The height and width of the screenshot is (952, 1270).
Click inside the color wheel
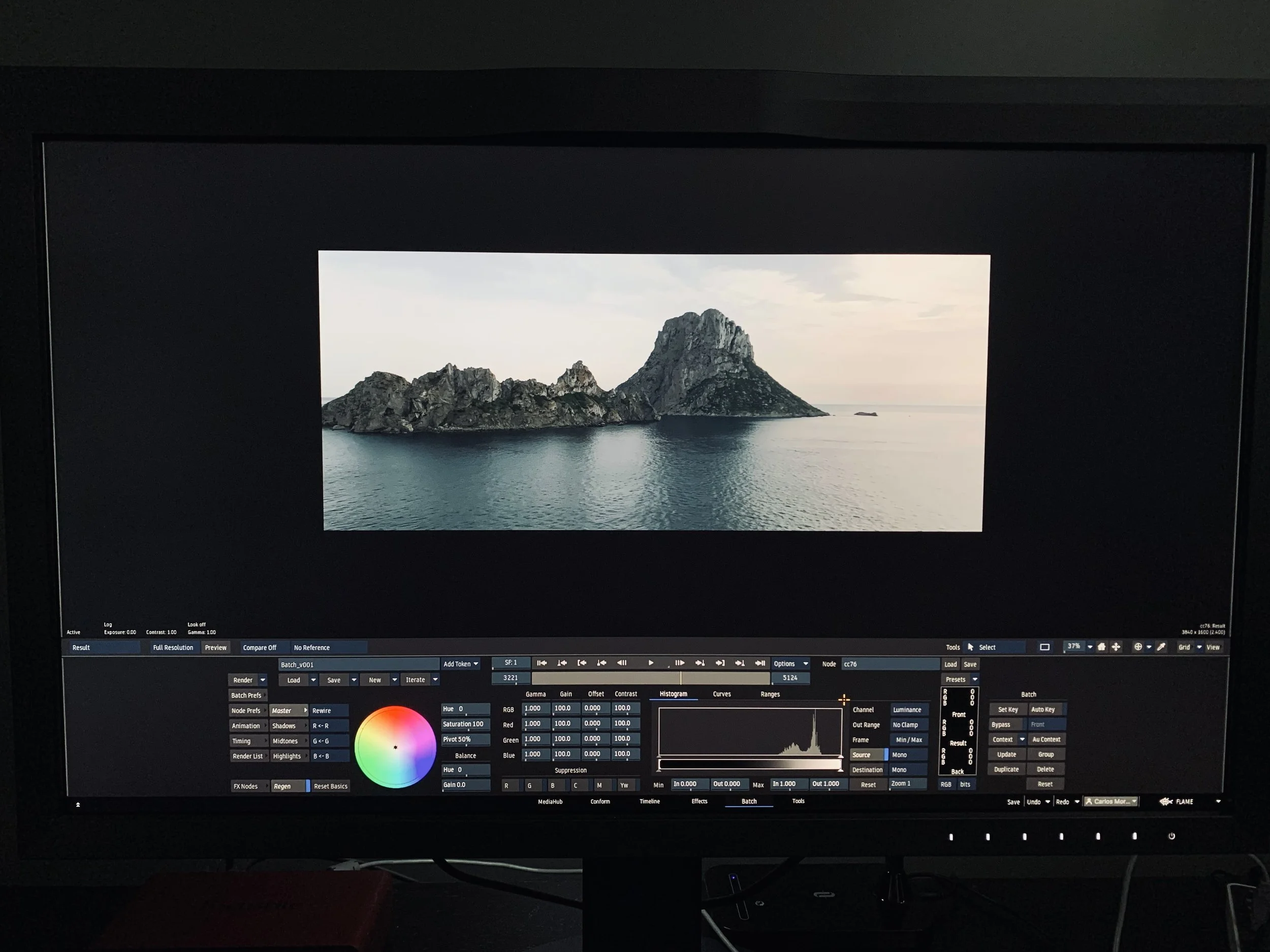(x=395, y=746)
